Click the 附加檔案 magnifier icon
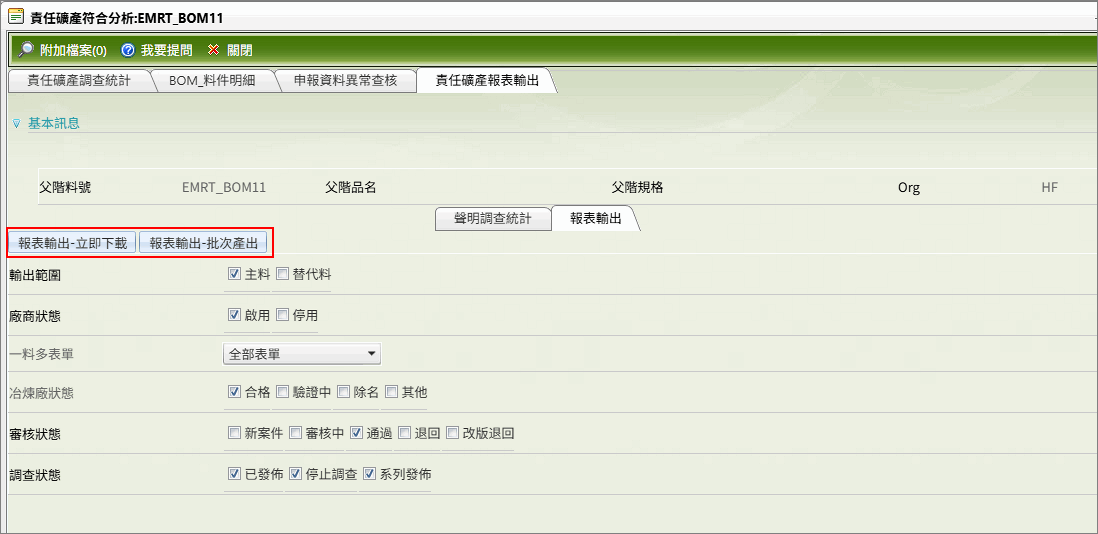The height and width of the screenshot is (534, 1098). click(26, 50)
